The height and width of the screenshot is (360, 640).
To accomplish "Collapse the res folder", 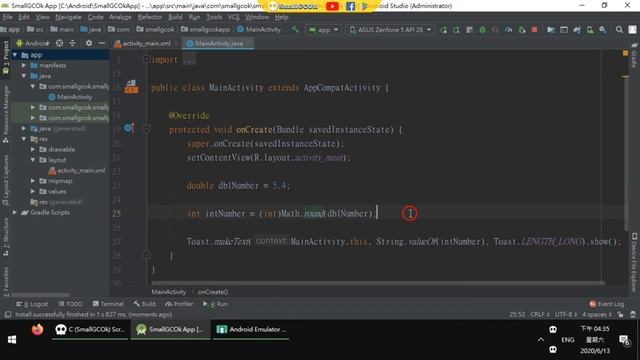I will coord(24,139).
